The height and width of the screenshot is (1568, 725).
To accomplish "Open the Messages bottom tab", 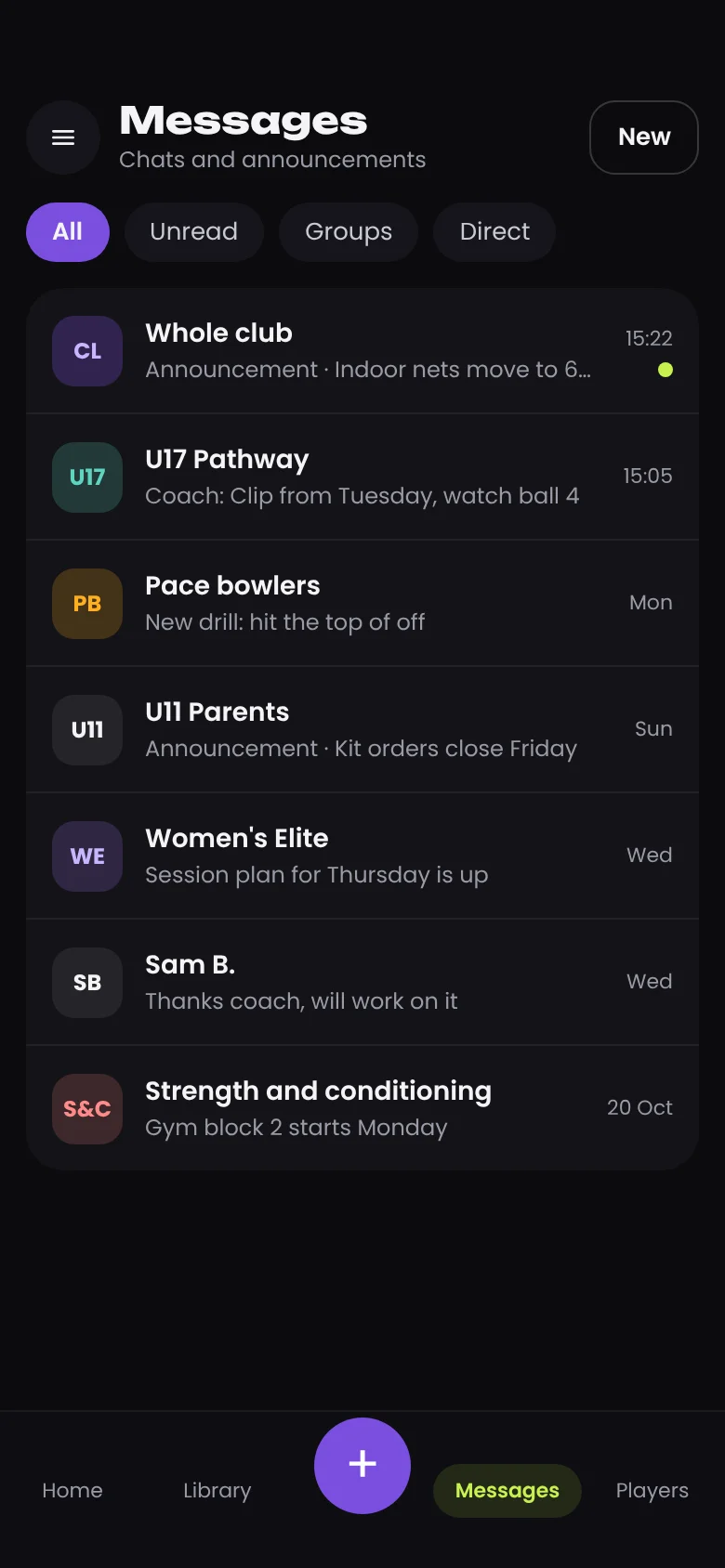I will (x=507, y=1490).
